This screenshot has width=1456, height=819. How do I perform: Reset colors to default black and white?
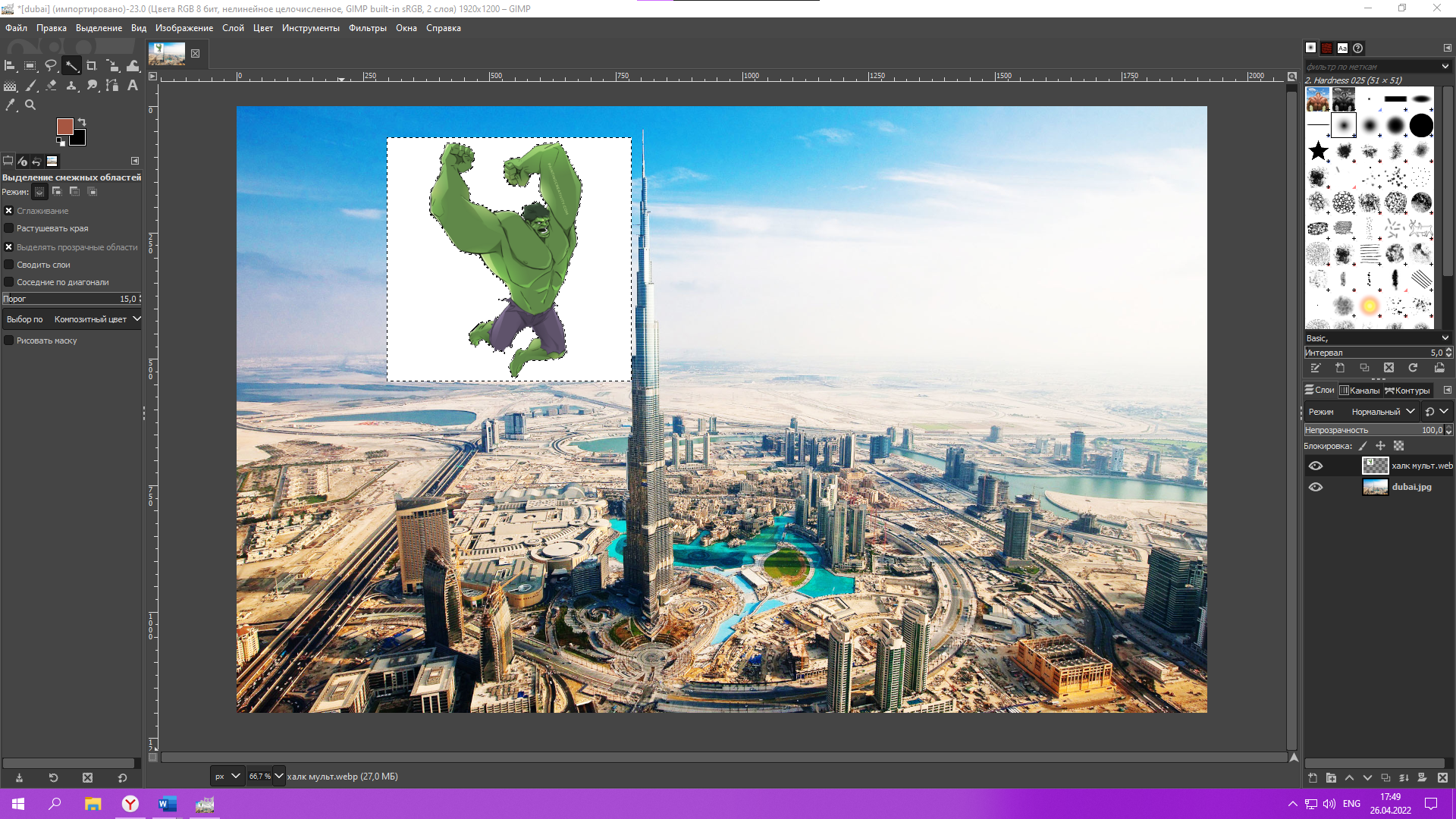60,142
